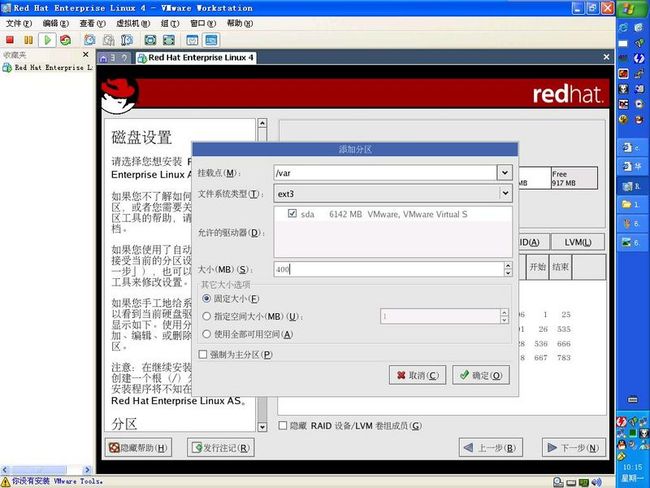Toggle the sda drive checkbox
650x488 pixels.
coord(292,214)
